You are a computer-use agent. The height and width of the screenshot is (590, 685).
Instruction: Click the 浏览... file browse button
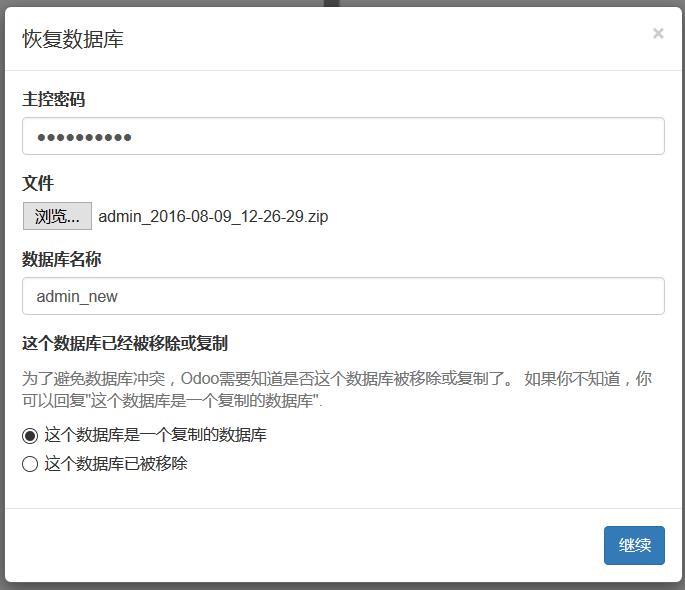tap(57, 216)
